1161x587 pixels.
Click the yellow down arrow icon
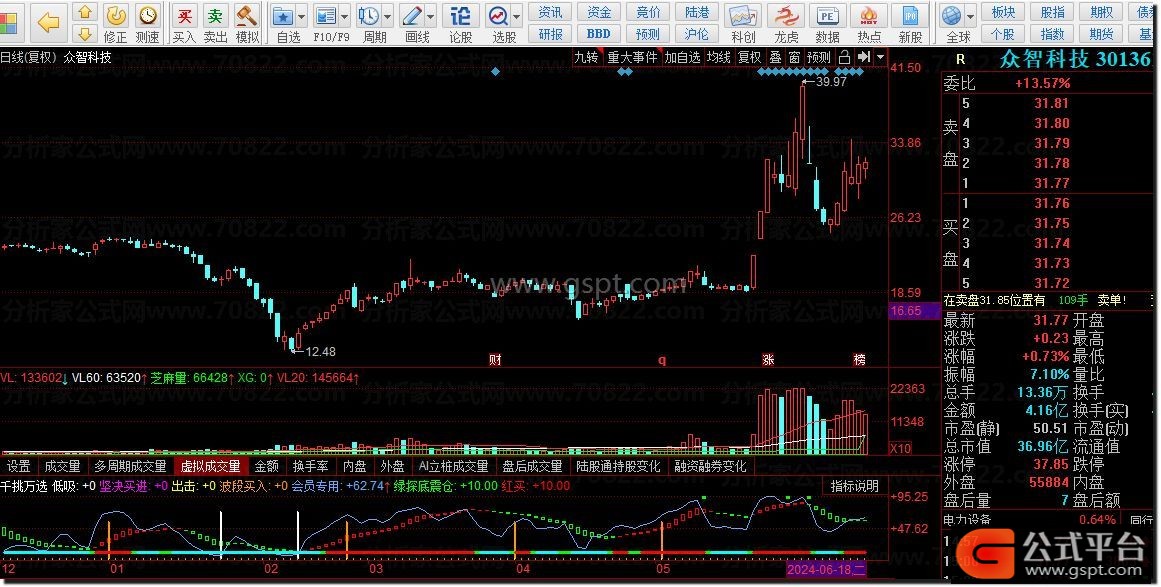pos(85,33)
